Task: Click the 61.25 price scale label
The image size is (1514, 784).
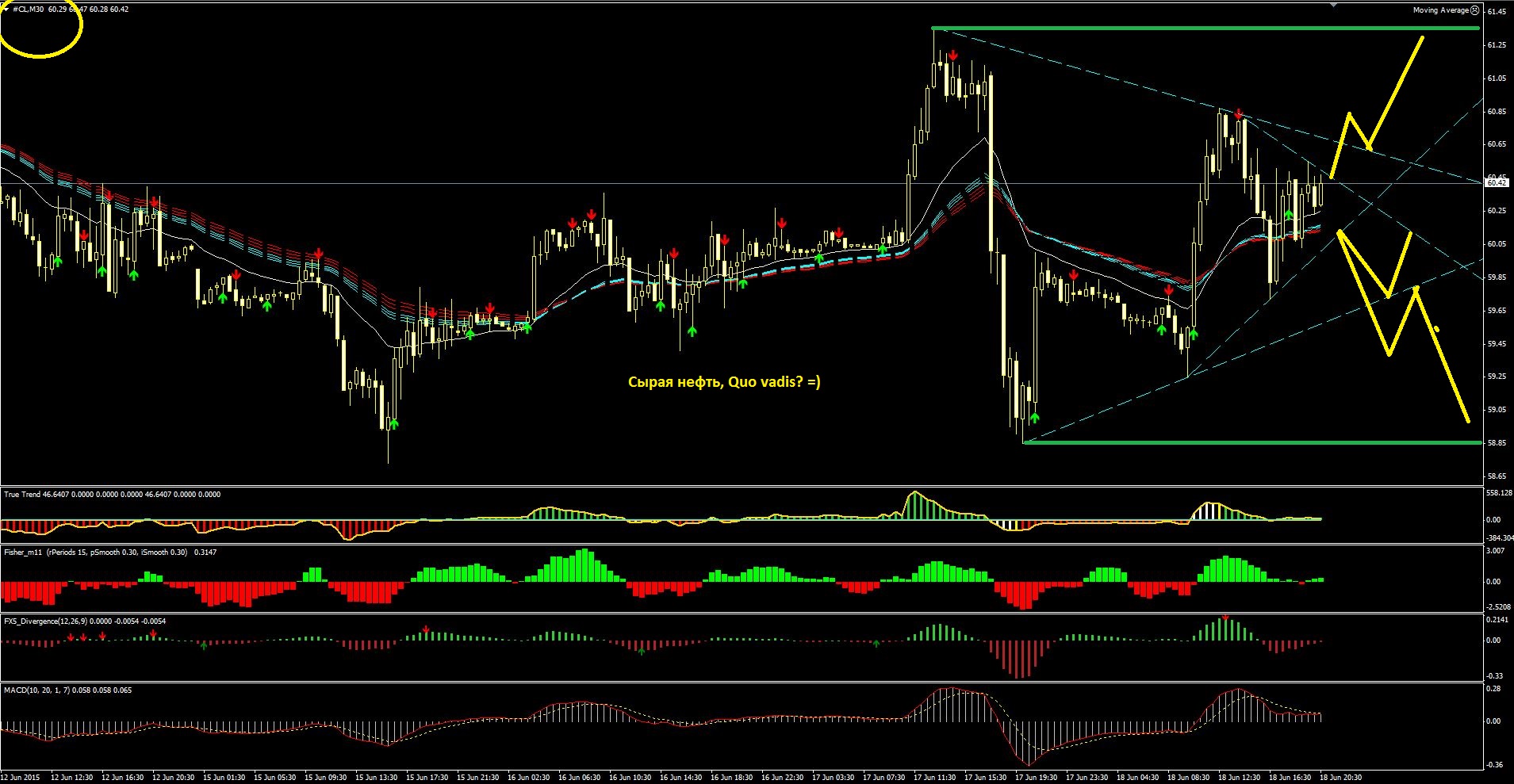Action: click(1497, 45)
